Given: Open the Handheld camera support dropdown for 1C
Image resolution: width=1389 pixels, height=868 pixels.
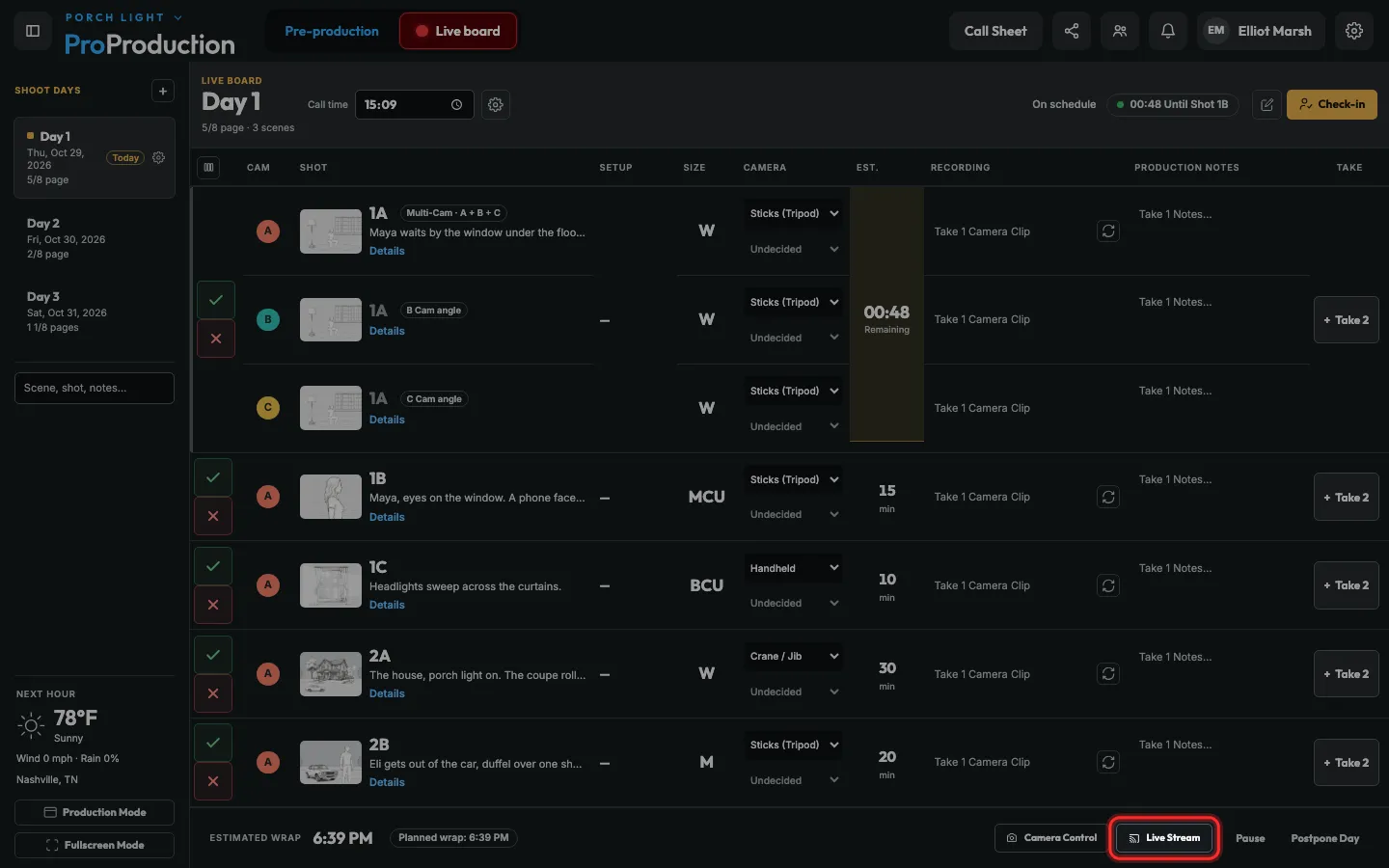Looking at the screenshot, I should pyautogui.click(x=793, y=568).
